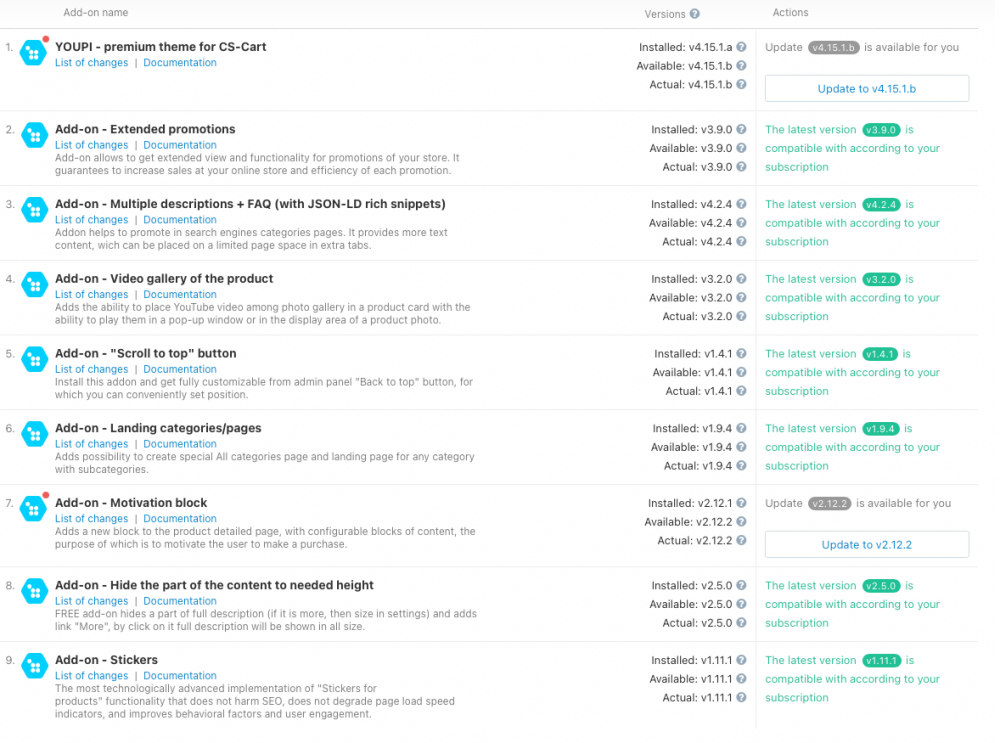Screen dimensions: 1000x743
Task: Open Documentation link for Stickers add-on
Action: [180, 676]
